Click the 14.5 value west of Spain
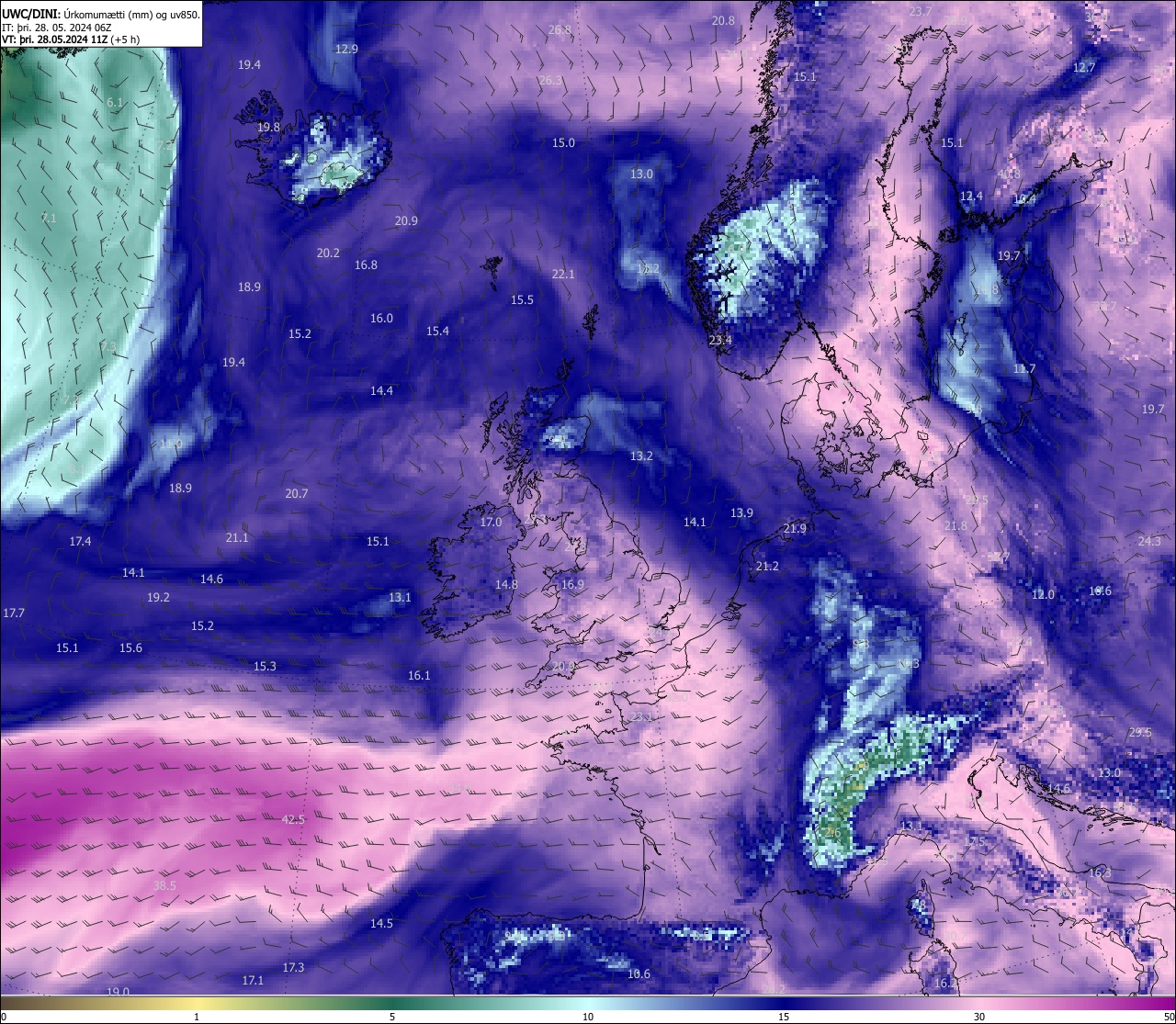This screenshot has width=1176, height=1024. click(381, 923)
